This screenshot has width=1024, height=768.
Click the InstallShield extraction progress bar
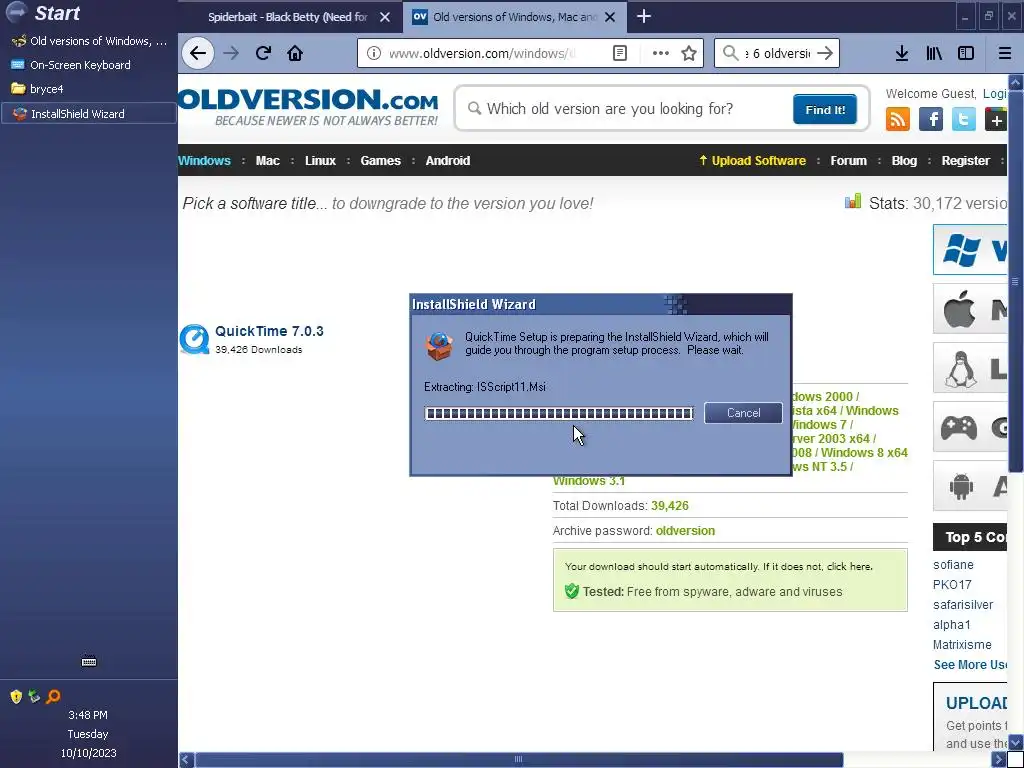coord(558,413)
